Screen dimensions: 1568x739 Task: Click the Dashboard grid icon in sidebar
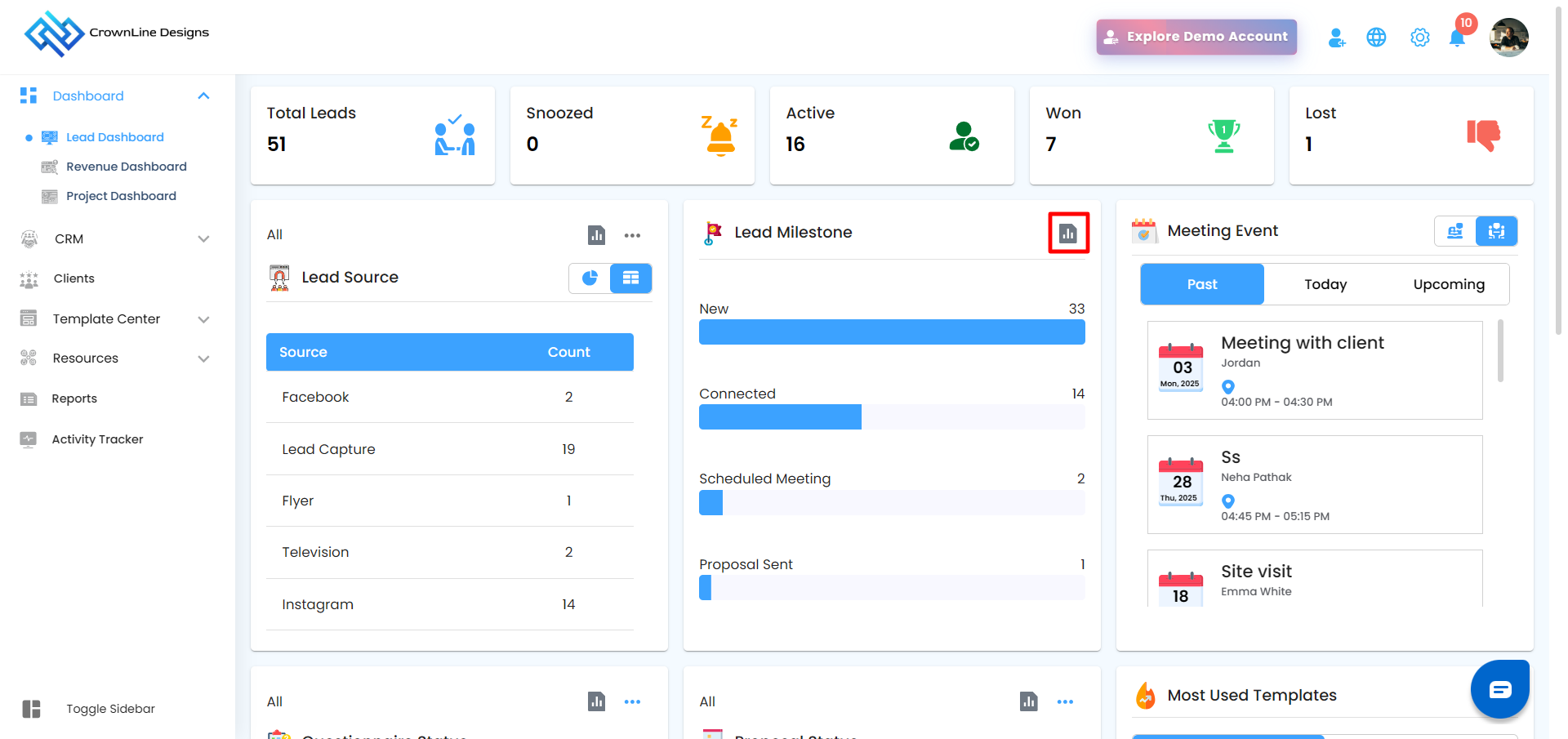pos(29,96)
